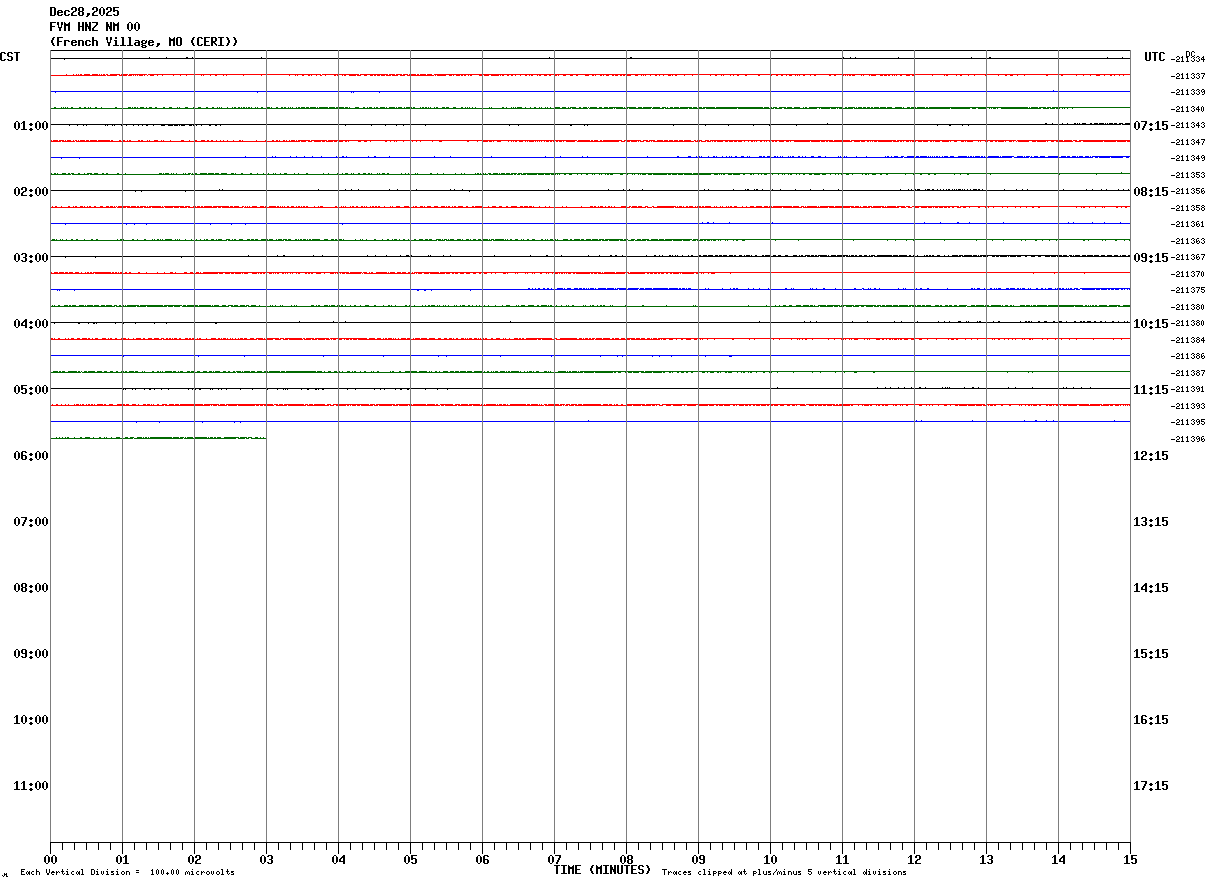Click the (French Village, MO (CERI)) title
1210x886 pixels.
point(144,42)
